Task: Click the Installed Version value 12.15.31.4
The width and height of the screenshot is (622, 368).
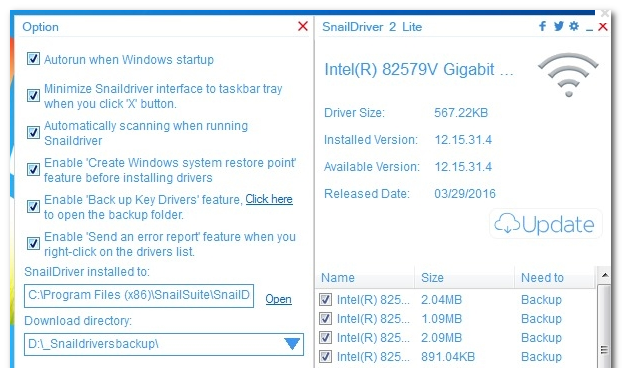Action: coord(463,140)
